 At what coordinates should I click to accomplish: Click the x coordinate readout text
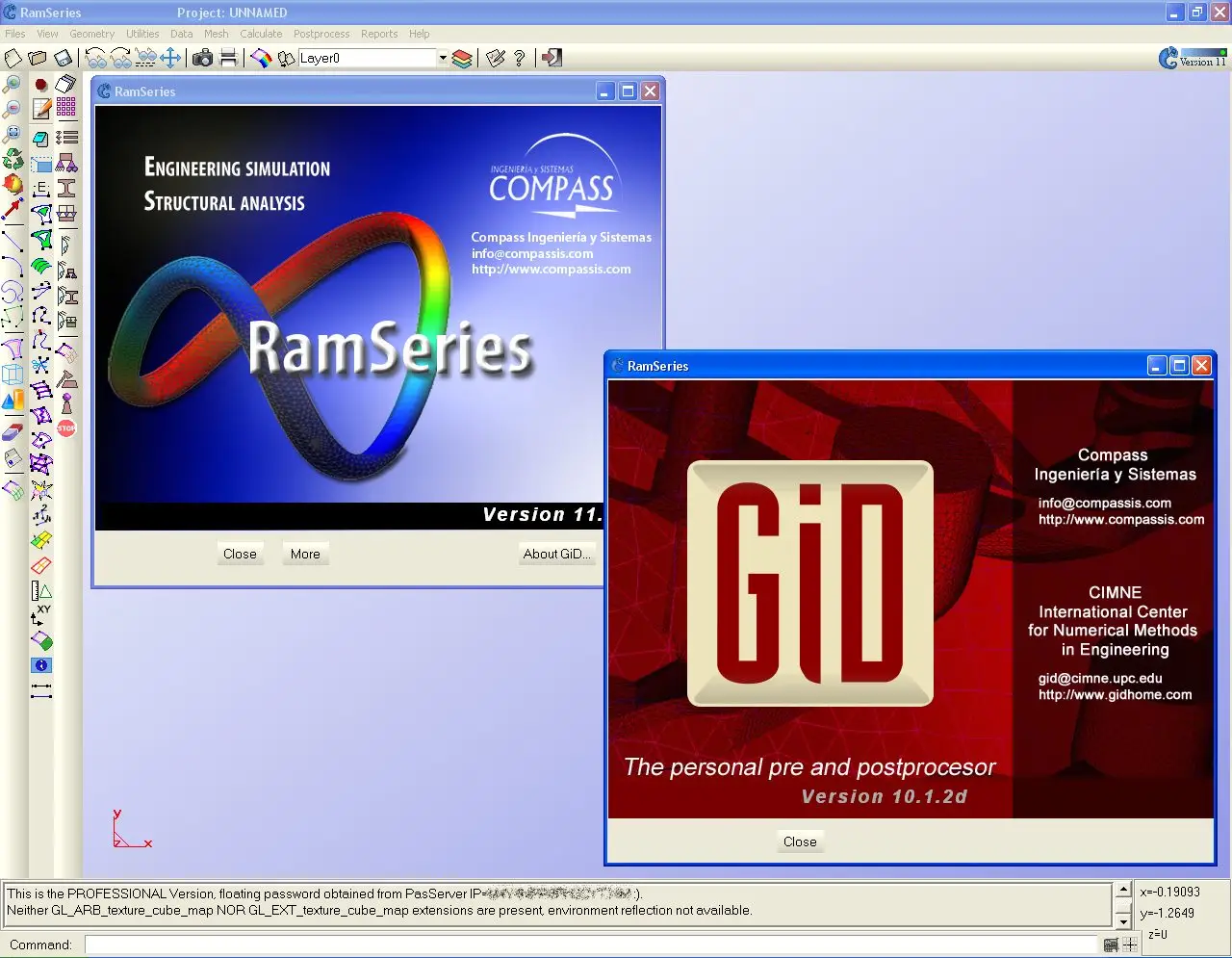1169,892
